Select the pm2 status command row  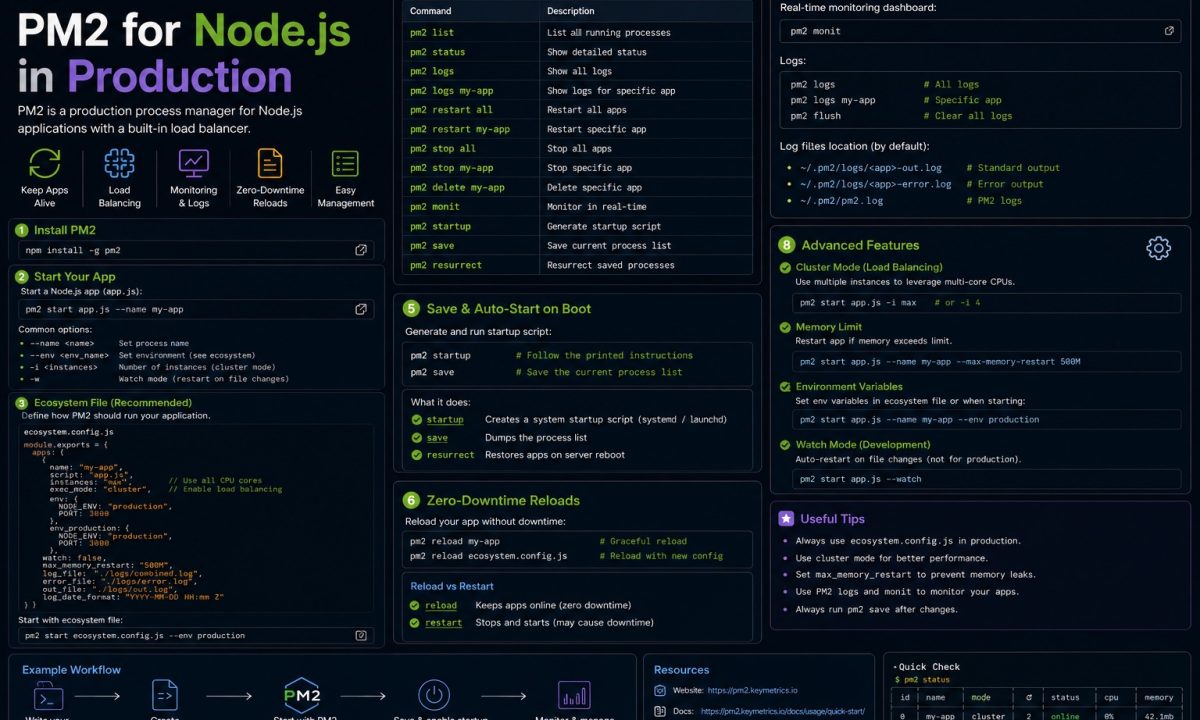click(578, 52)
